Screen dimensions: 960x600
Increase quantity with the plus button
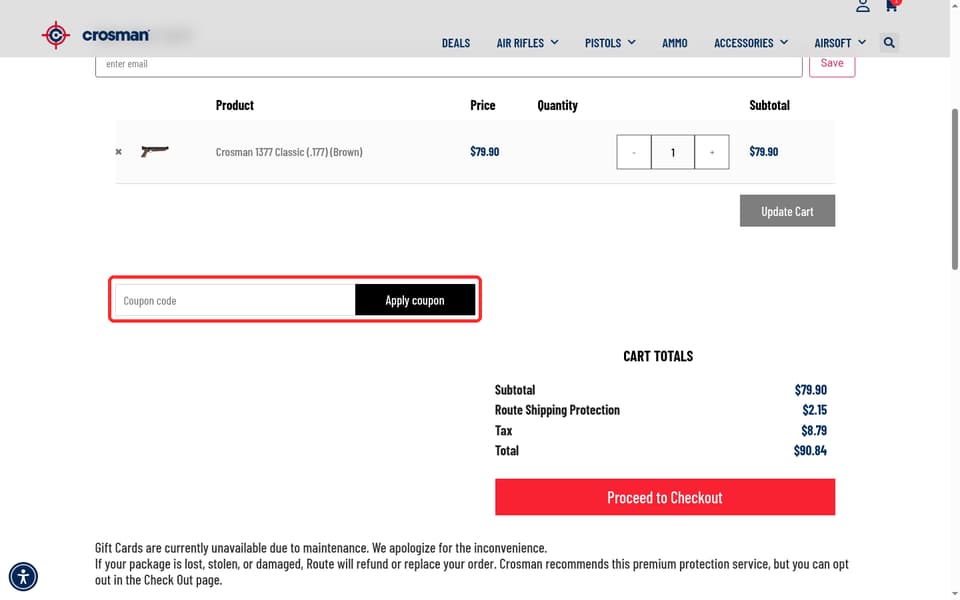pyautogui.click(x=711, y=152)
